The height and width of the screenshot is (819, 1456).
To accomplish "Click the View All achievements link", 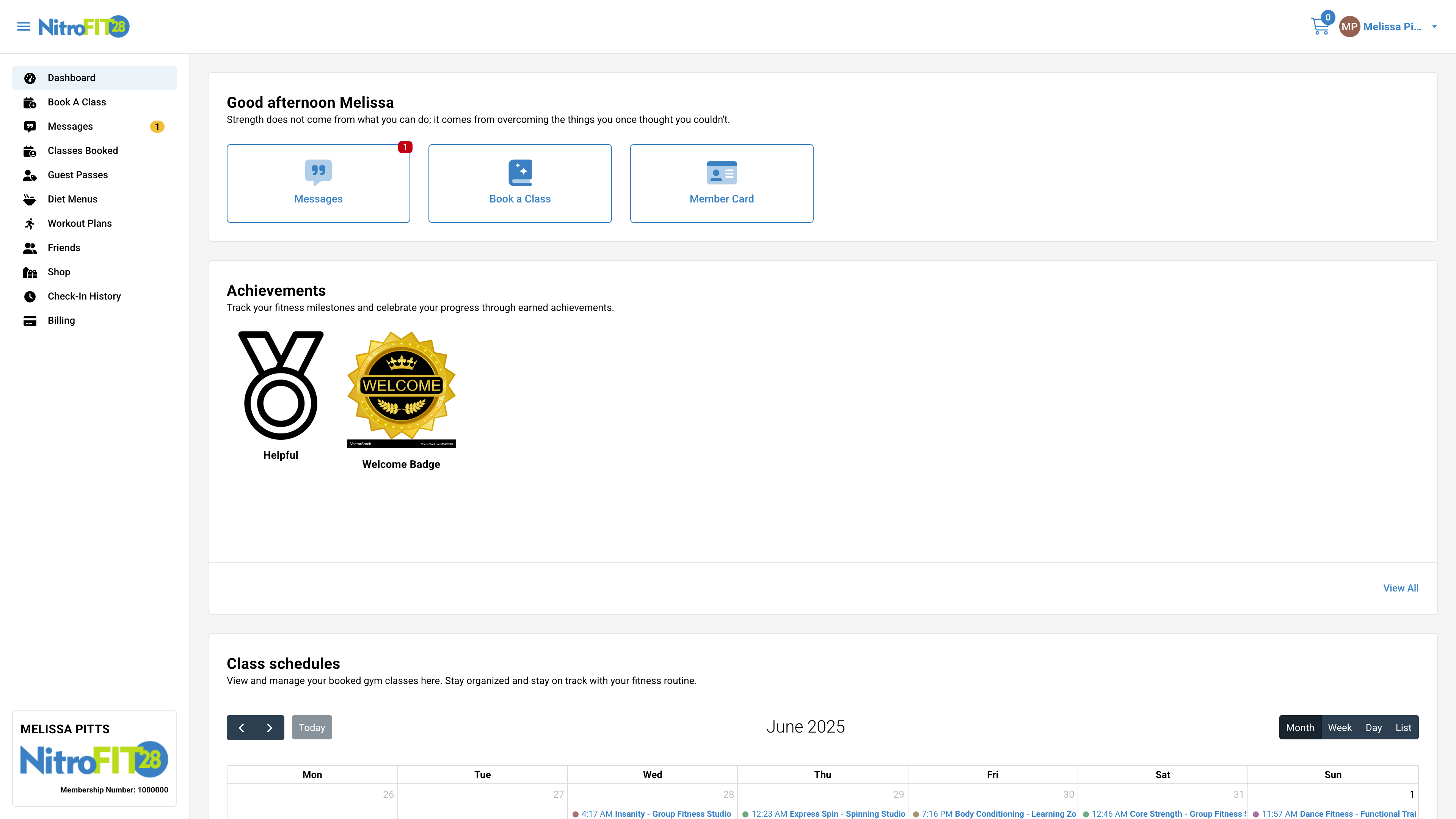I will point(1400,588).
